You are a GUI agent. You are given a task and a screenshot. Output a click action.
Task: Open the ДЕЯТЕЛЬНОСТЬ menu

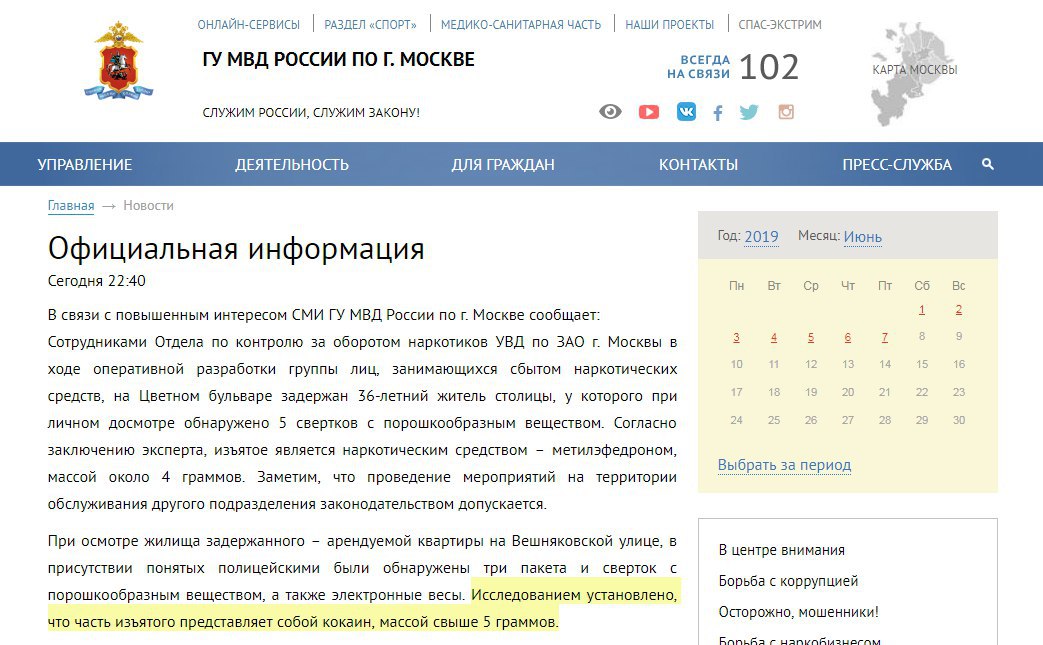292,164
